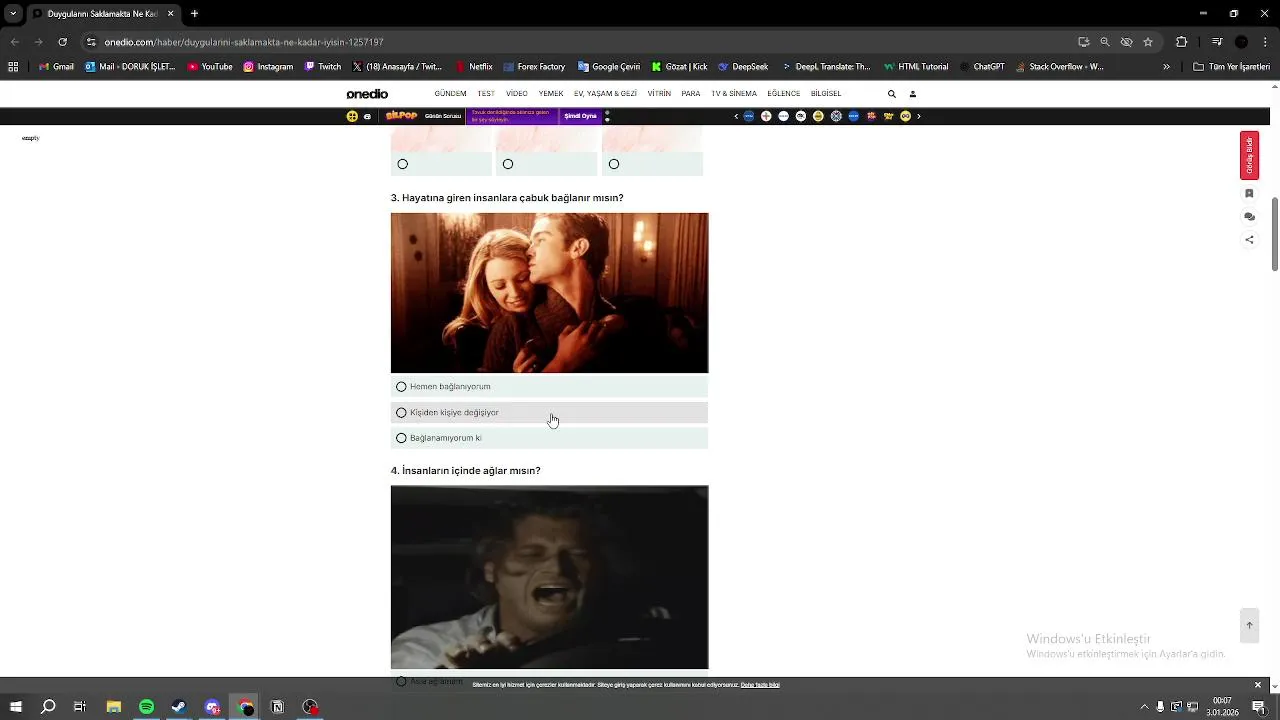The height and width of the screenshot is (720, 1280).
Task: Click the install app icon in the address bar
Action: click(x=1083, y=42)
